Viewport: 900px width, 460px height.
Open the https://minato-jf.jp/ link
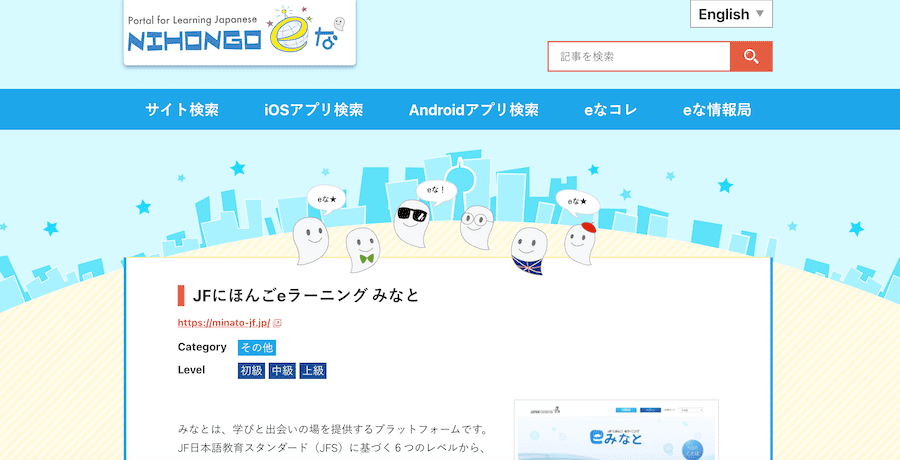point(224,323)
